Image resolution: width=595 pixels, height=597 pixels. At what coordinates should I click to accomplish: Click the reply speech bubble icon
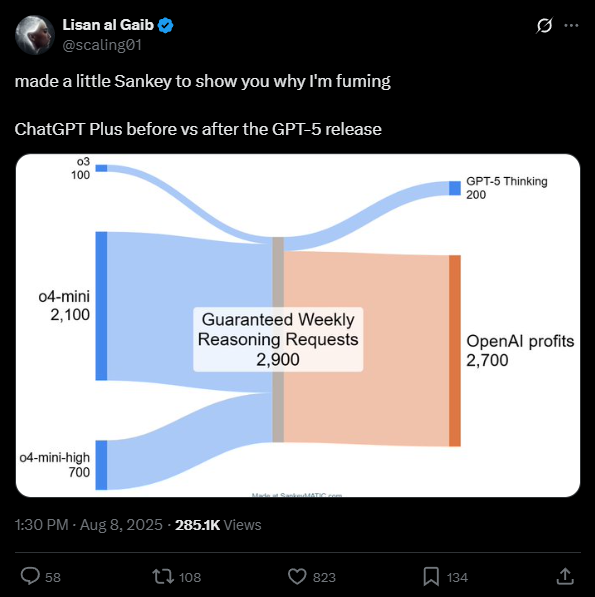30,576
